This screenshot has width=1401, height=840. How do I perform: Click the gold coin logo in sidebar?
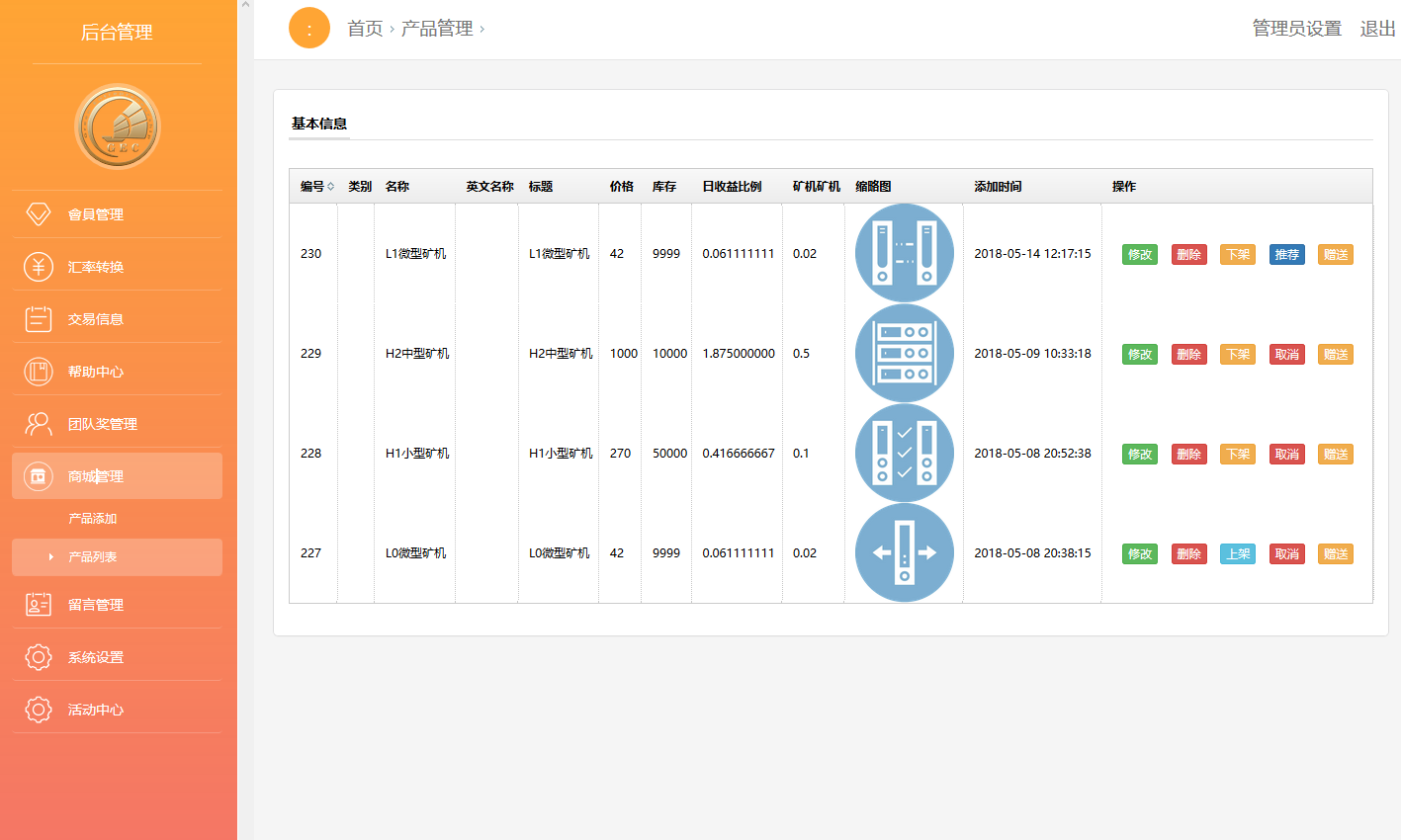118,126
